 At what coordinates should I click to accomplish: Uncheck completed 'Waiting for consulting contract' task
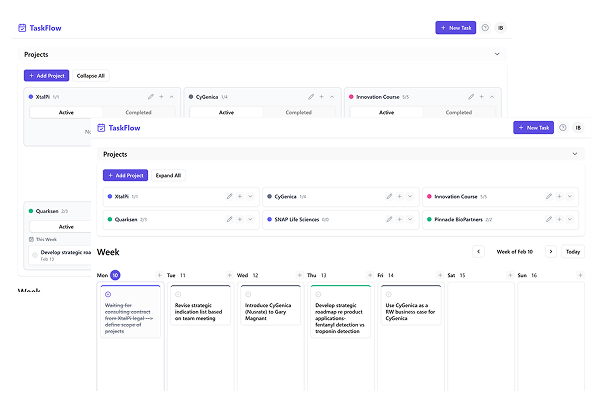tap(108, 294)
